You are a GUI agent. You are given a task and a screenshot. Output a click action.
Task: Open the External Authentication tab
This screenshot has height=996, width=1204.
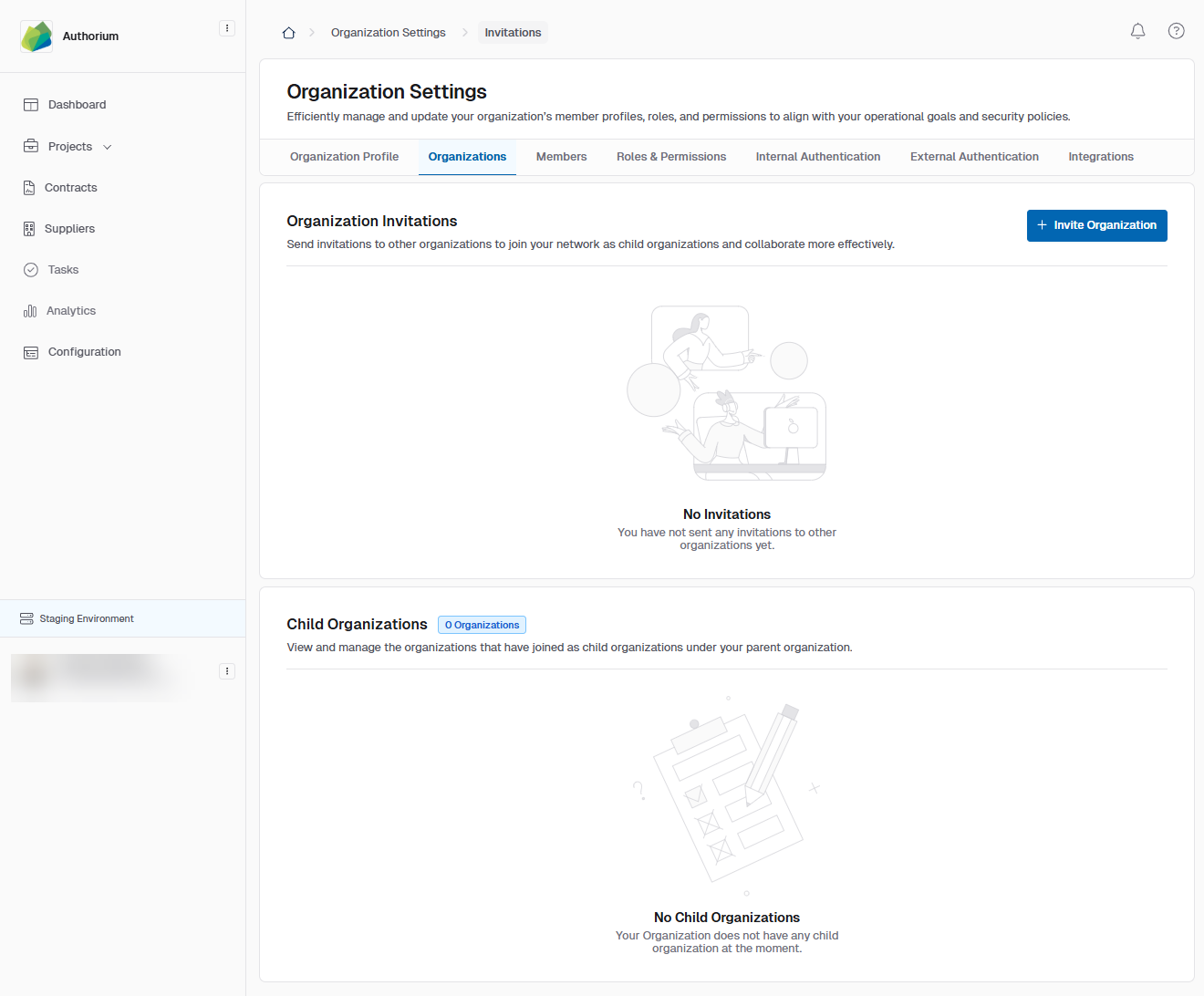[x=973, y=157]
